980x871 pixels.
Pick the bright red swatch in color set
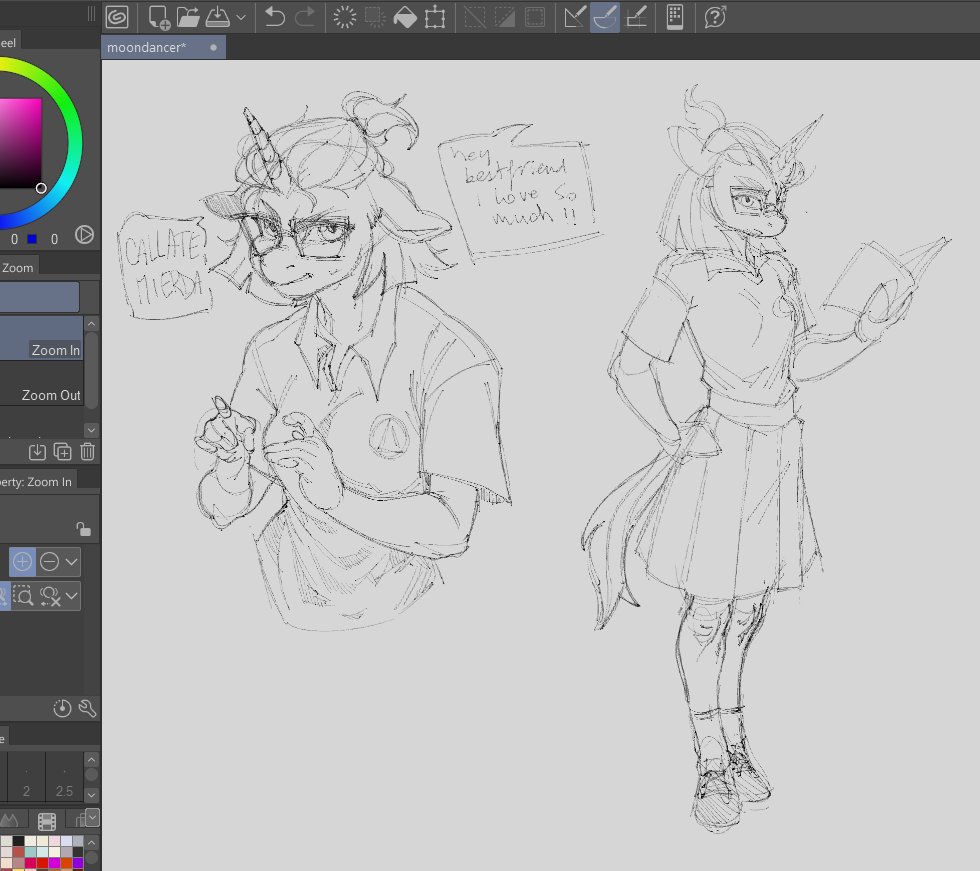[42, 864]
